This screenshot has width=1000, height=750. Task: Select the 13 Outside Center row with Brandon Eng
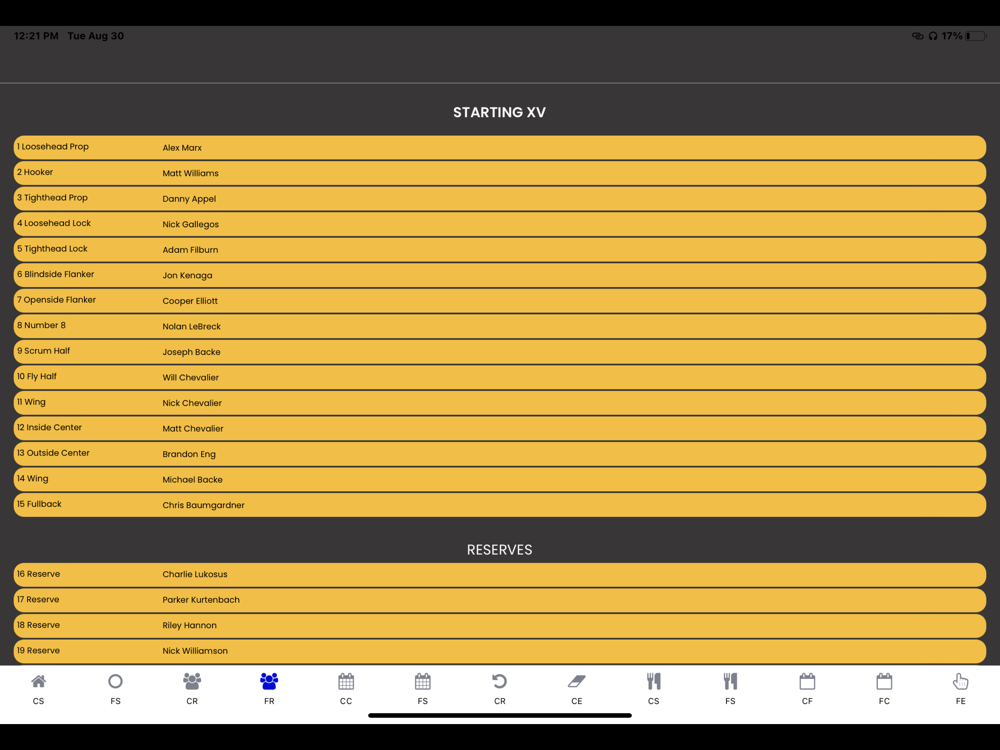499,453
